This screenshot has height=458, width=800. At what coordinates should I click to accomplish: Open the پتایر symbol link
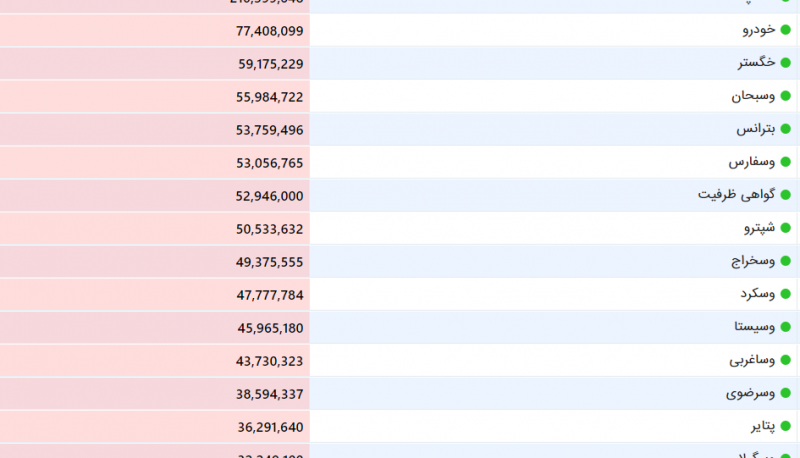click(x=763, y=426)
